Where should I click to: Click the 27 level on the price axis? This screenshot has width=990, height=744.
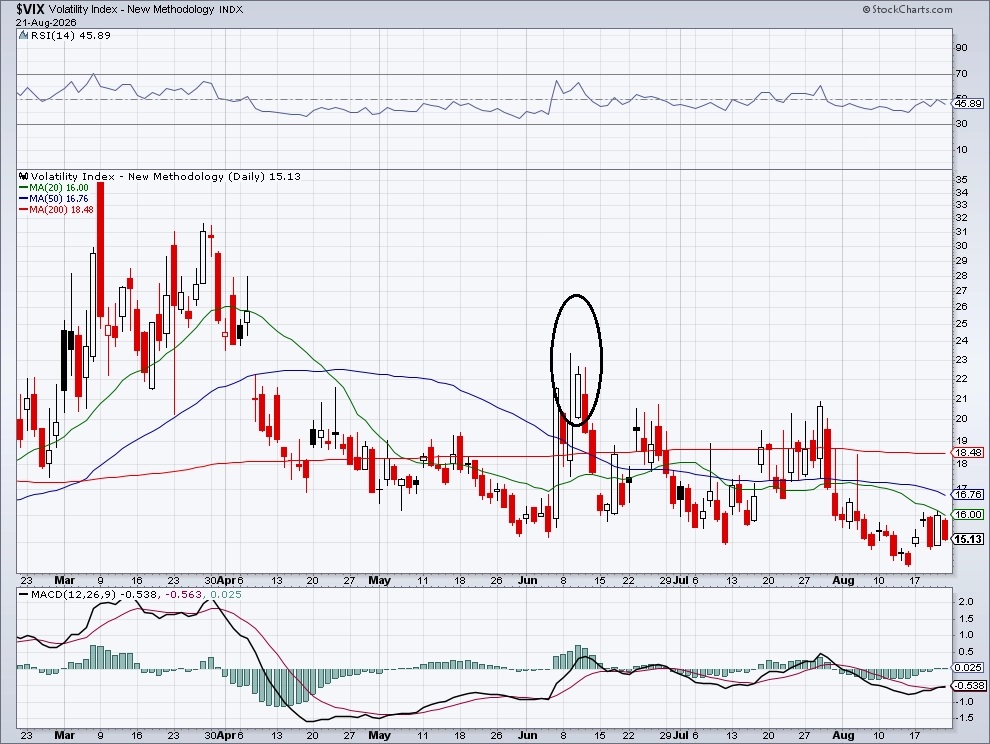point(961,291)
